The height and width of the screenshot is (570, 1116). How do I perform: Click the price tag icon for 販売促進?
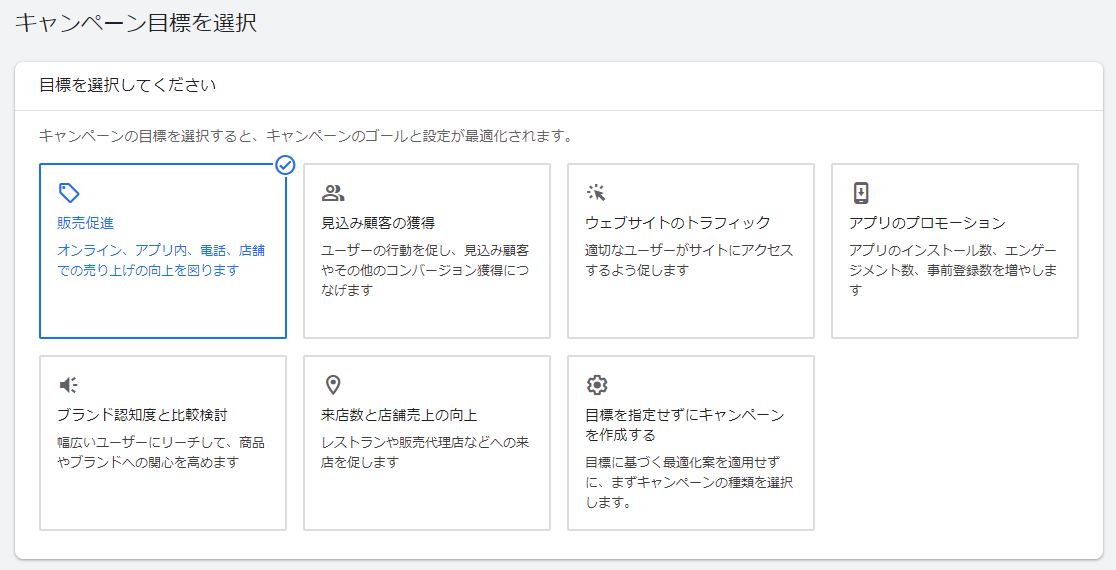click(68, 192)
